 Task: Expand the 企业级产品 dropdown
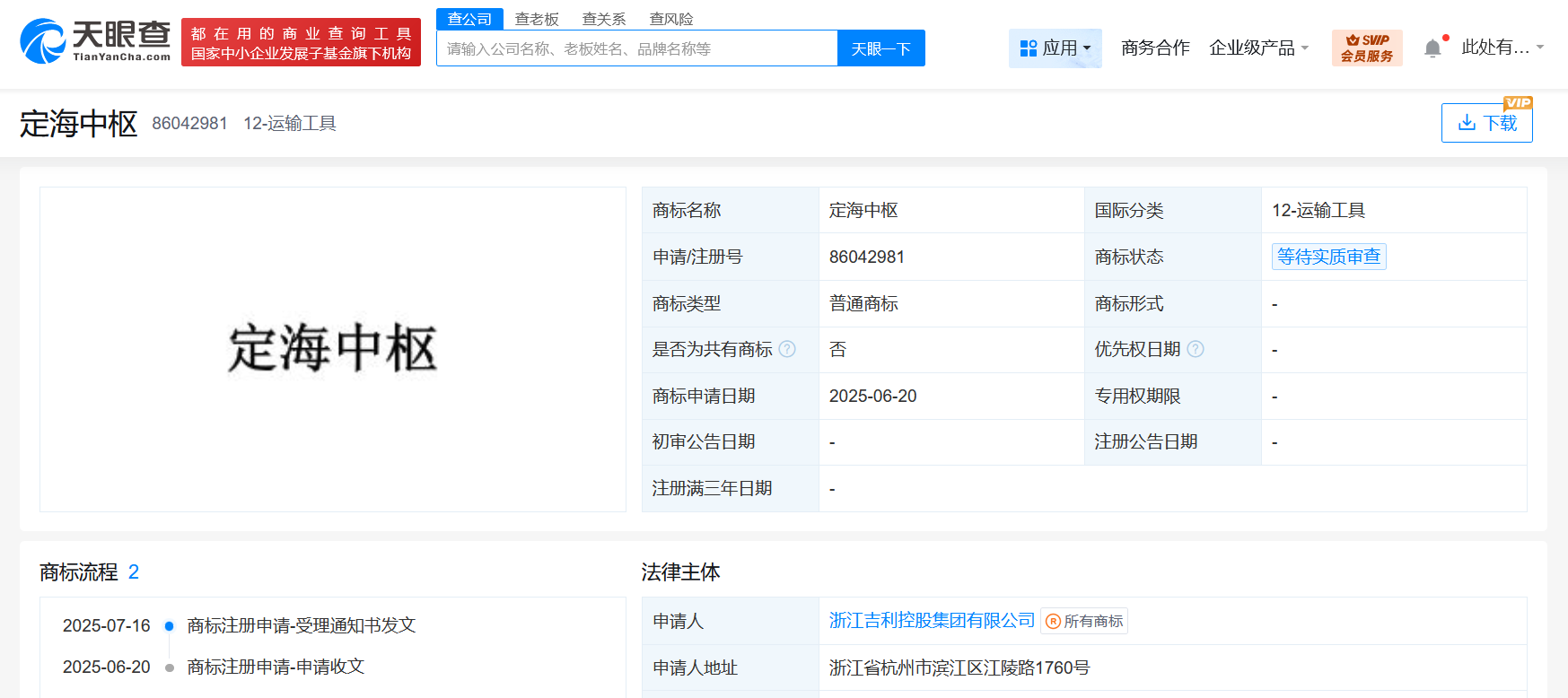pos(1259,48)
